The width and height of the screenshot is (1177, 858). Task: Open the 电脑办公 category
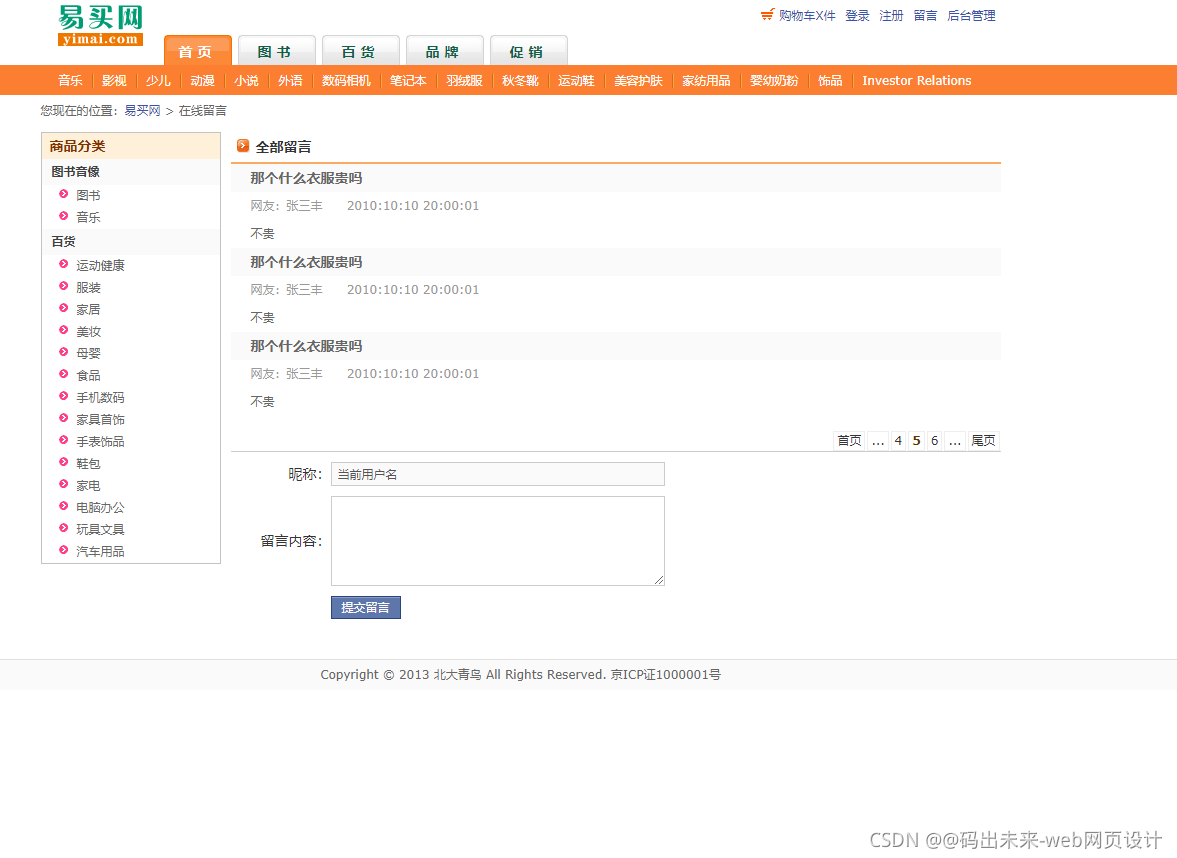pyautogui.click(x=100, y=507)
